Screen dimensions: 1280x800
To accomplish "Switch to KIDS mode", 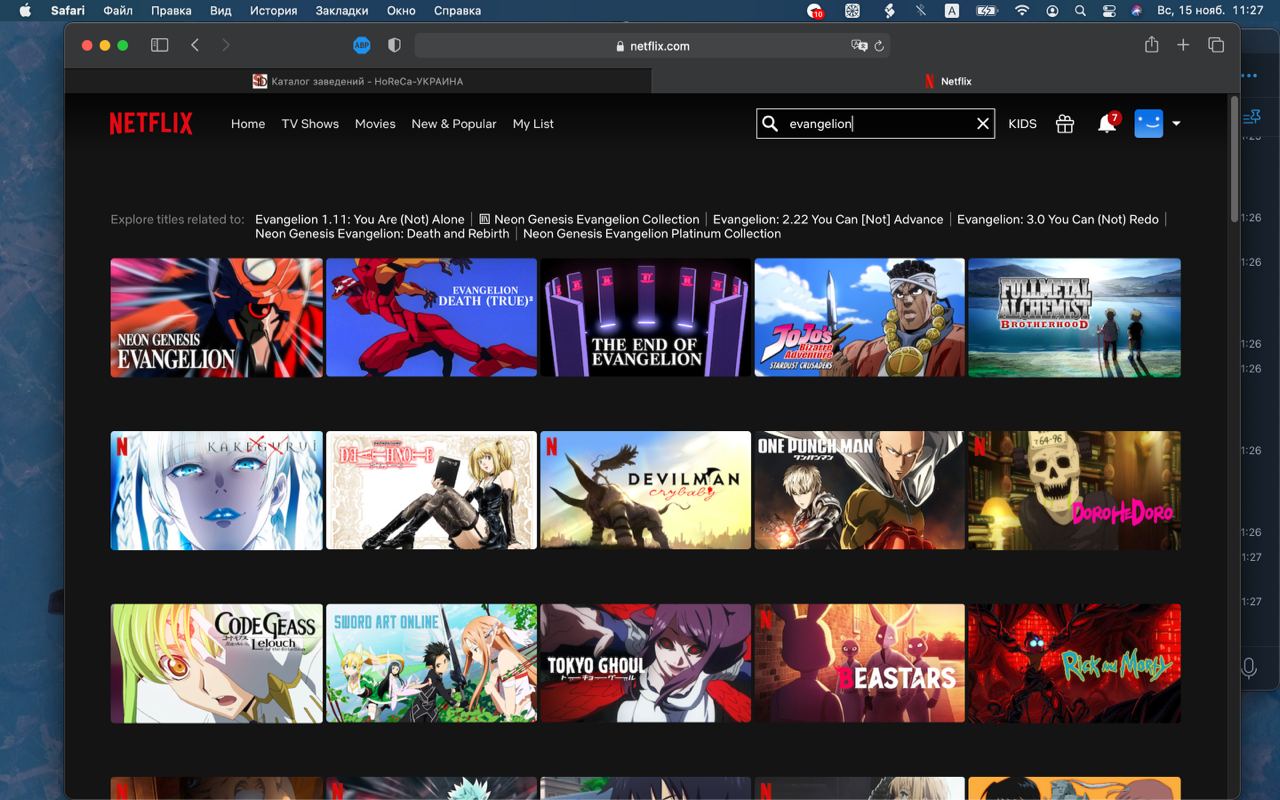I will tap(1022, 124).
